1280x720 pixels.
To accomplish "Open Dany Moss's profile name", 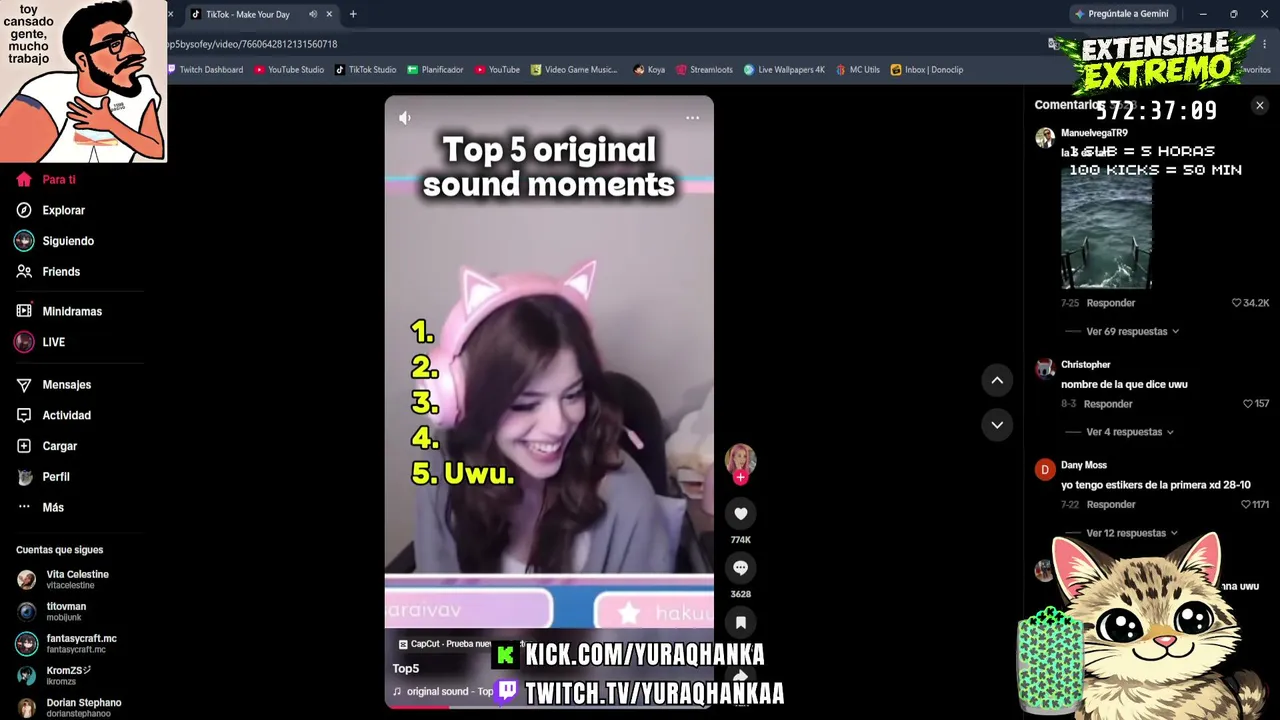I will click(1084, 465).
